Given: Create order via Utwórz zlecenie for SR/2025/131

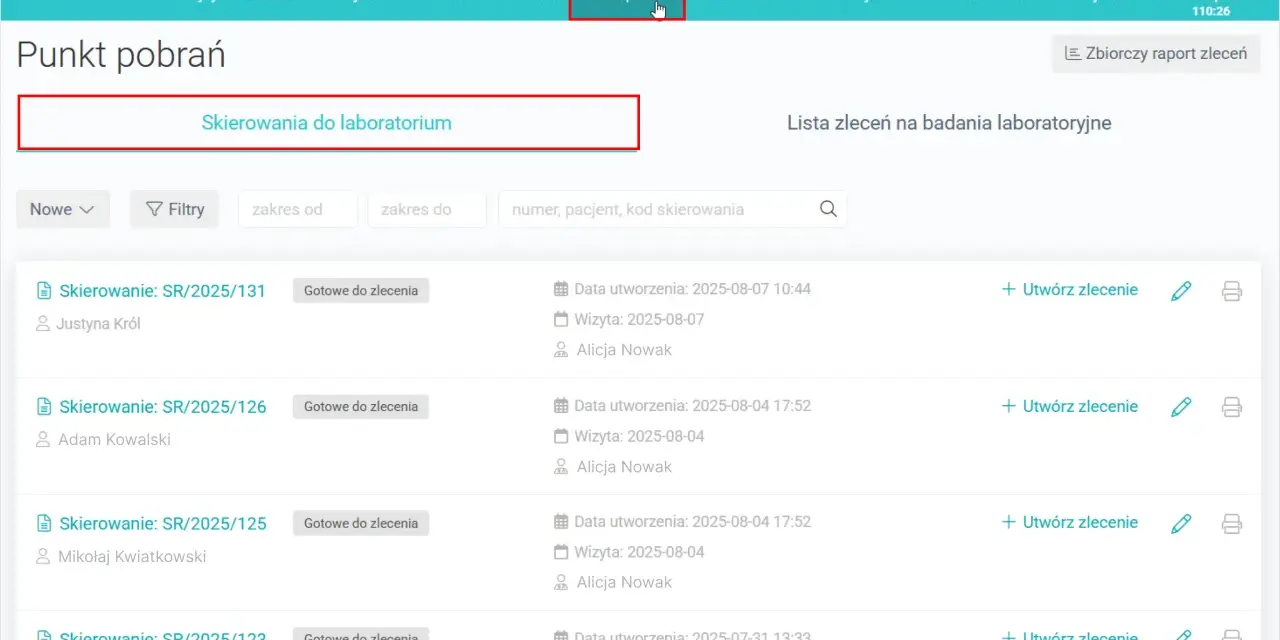Looking at the screenshot, I should click(1070, 290).
